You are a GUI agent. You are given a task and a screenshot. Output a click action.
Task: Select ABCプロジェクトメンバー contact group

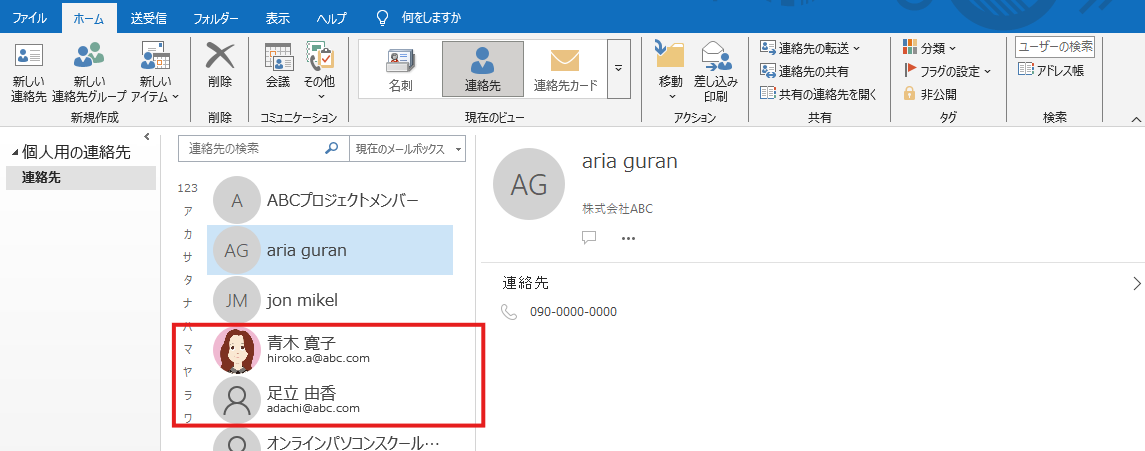click(x=330, y=201)
